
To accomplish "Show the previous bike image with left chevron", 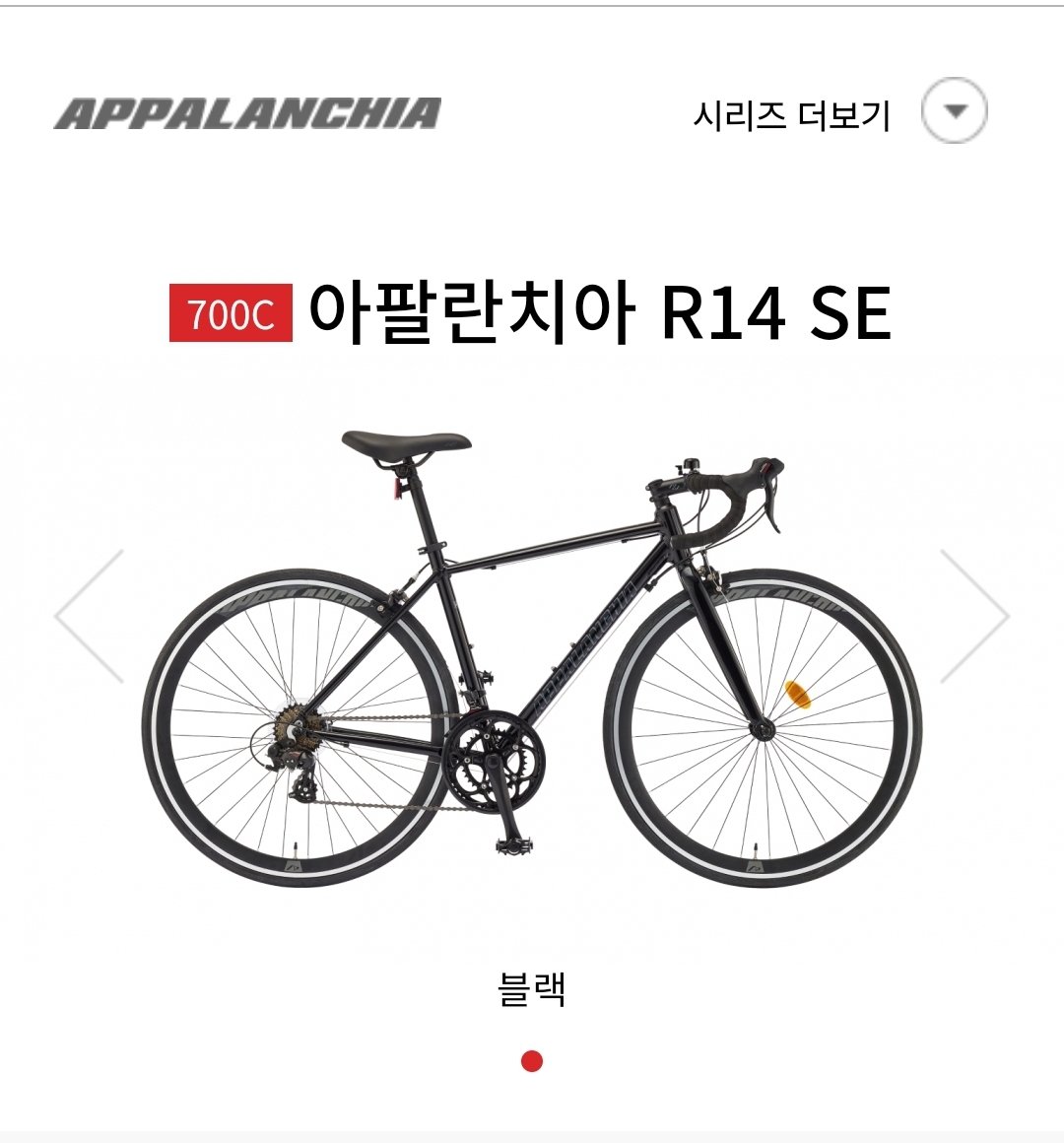I will pyautogui.click(x=89, y=617).
